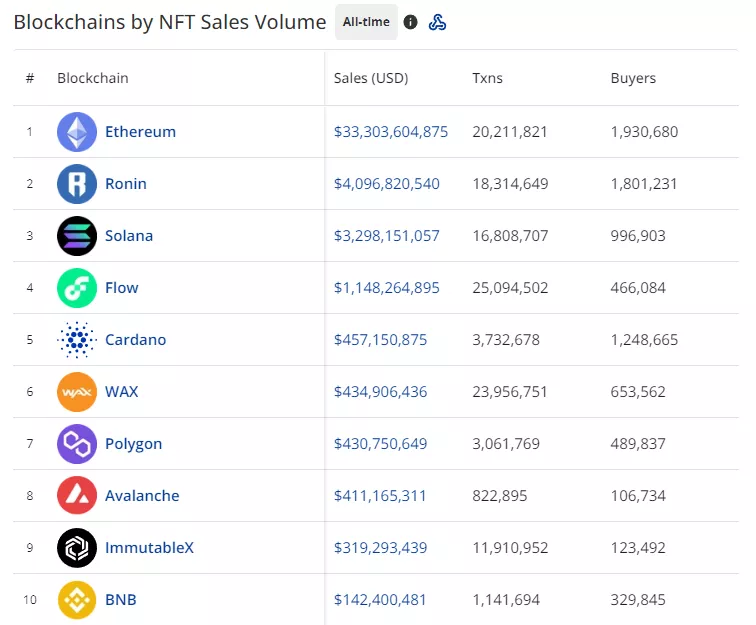Open Ronin sales value $4,096,820,540

coord(386,184)
